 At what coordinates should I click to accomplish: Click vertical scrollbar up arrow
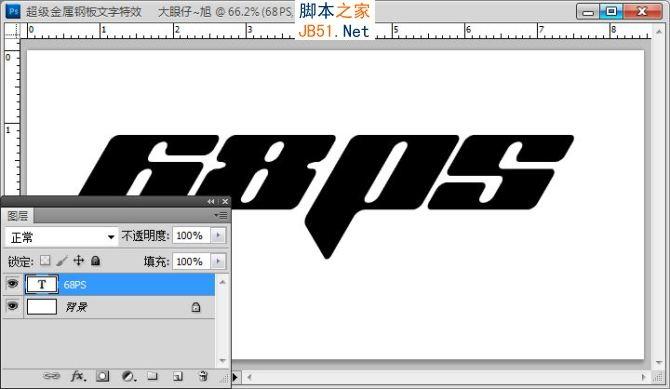tap(658, 32)
